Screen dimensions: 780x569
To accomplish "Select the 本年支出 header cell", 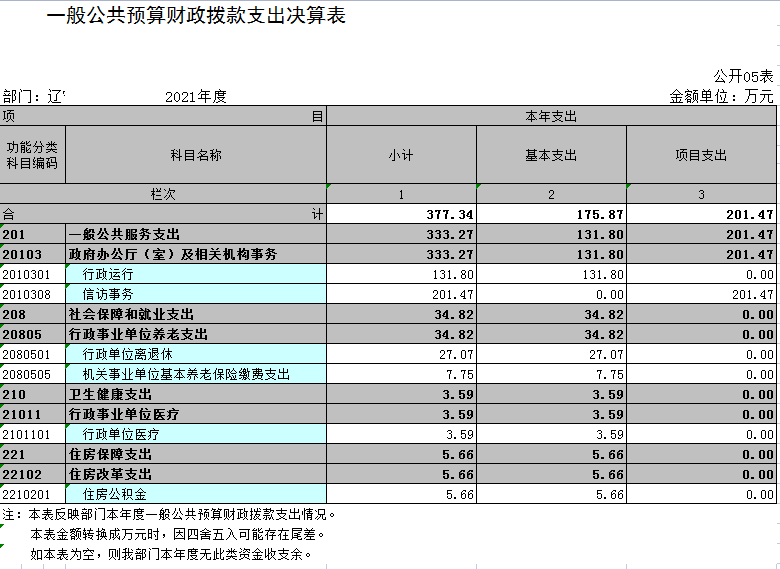I will click(x=551, y=116).
